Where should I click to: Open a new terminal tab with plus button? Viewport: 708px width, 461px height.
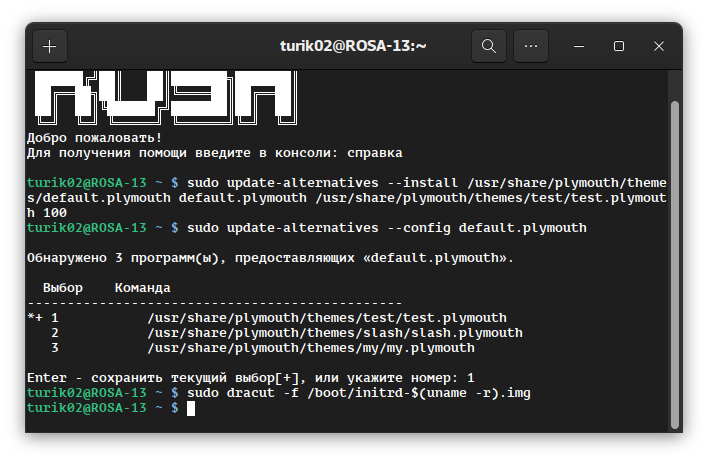[x=50, y=46]
